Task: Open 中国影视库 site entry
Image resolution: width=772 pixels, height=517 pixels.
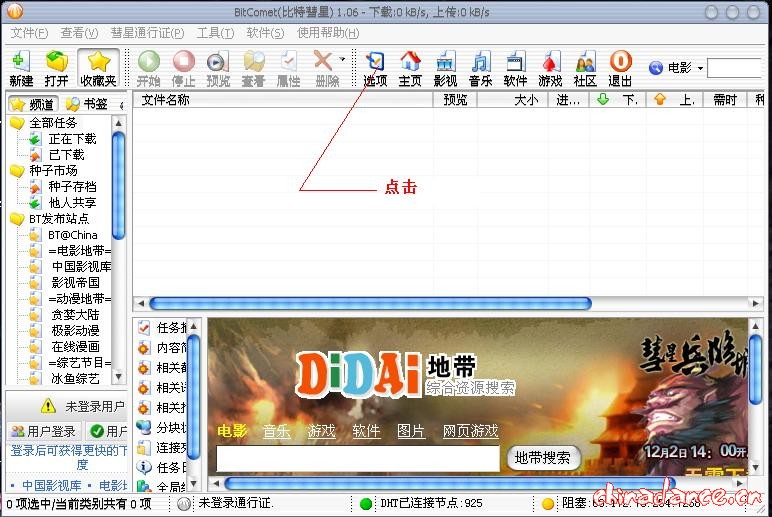Action: tap(82, 266)
